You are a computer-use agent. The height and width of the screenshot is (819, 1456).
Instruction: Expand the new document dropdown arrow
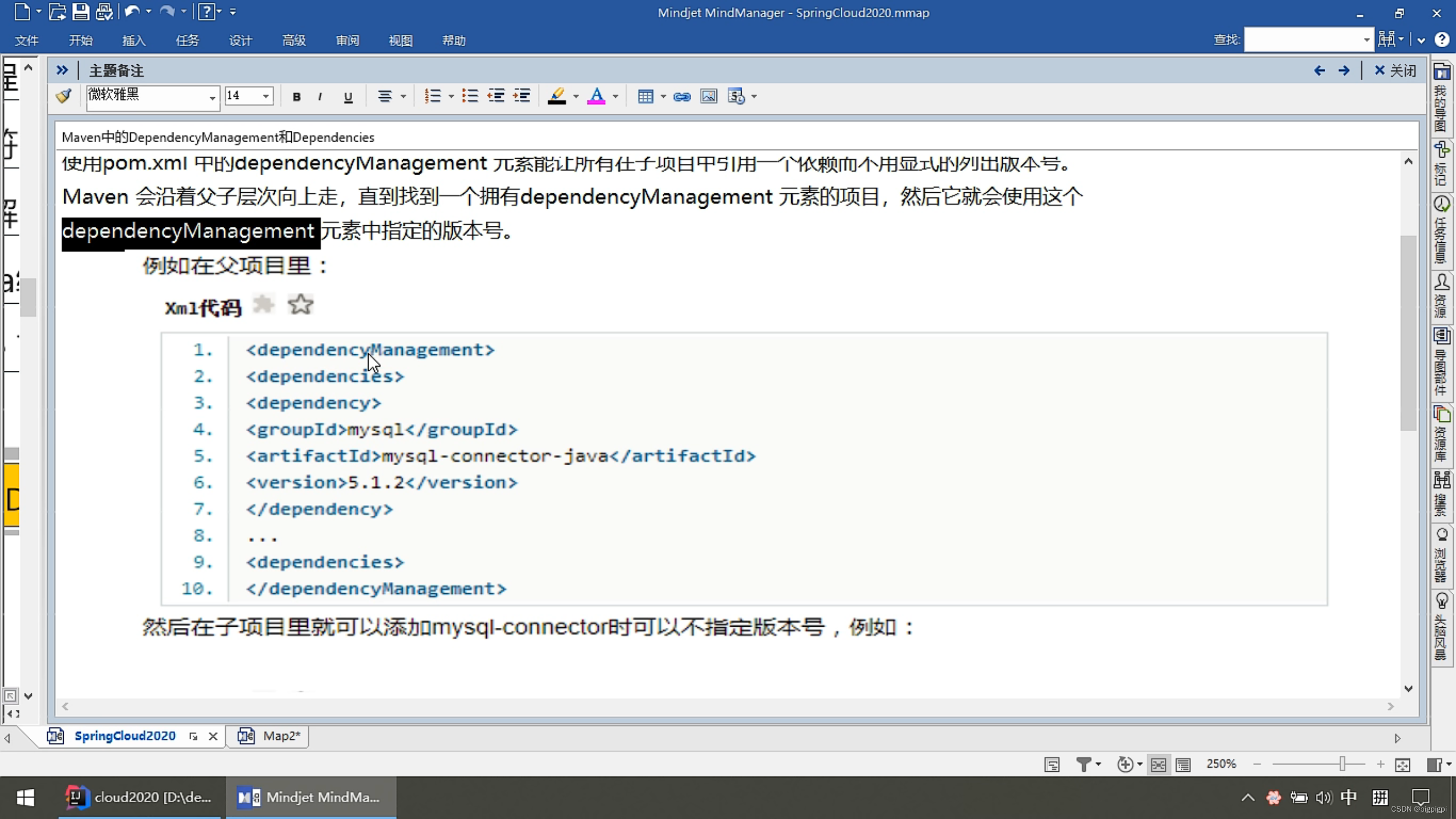tap(39, 11)
